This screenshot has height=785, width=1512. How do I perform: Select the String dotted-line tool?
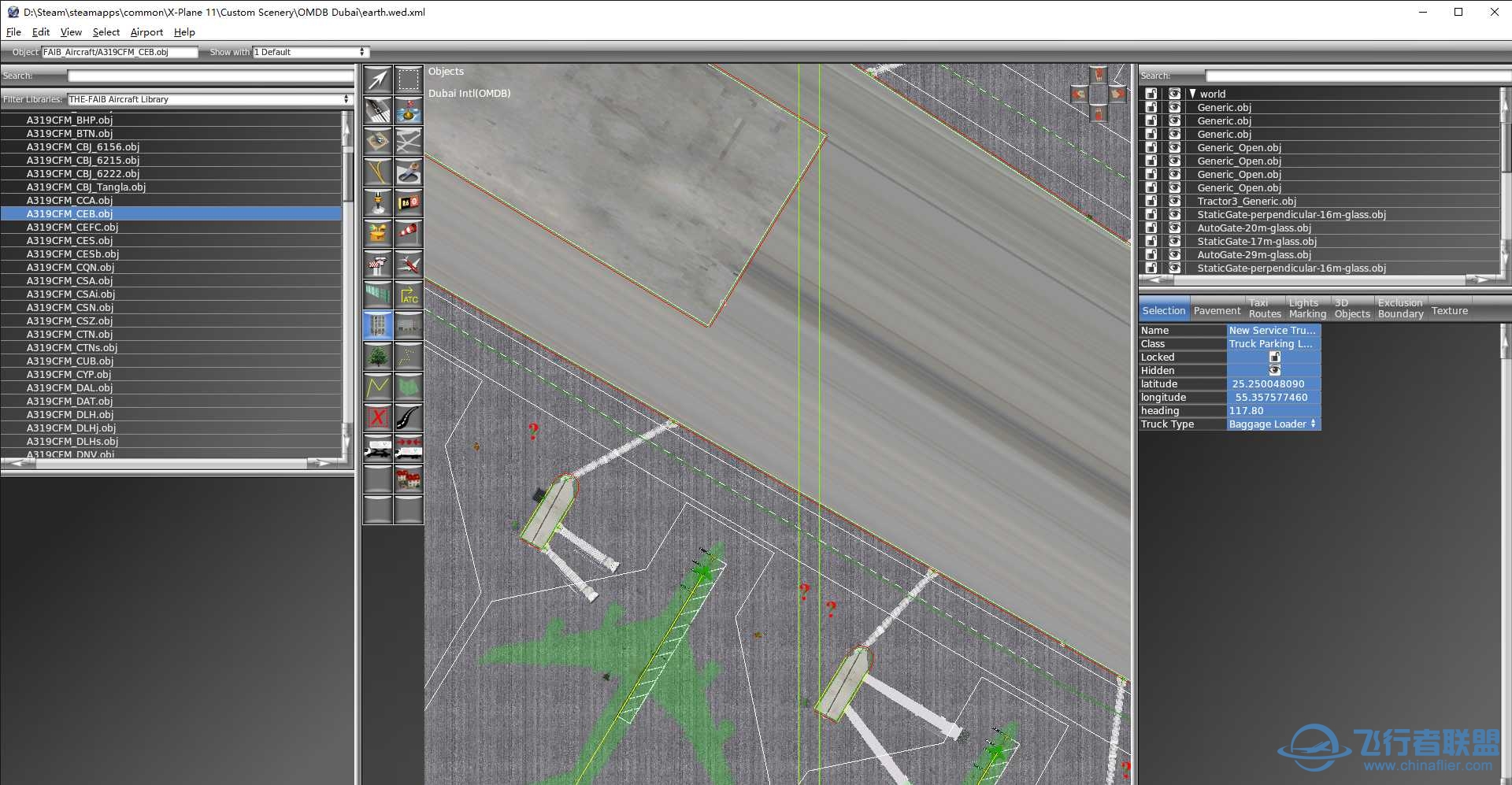409,356
